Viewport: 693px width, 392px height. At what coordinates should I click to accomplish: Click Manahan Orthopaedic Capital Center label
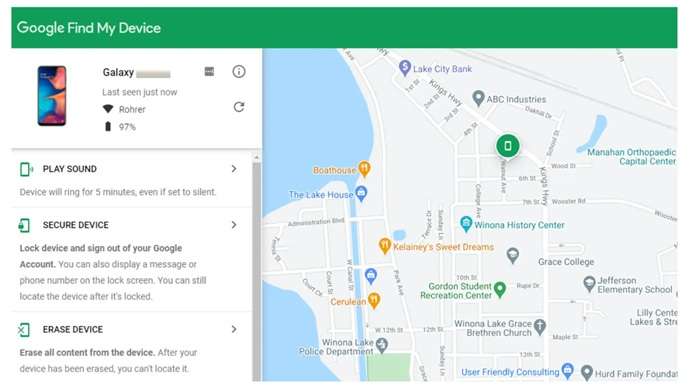631,157
